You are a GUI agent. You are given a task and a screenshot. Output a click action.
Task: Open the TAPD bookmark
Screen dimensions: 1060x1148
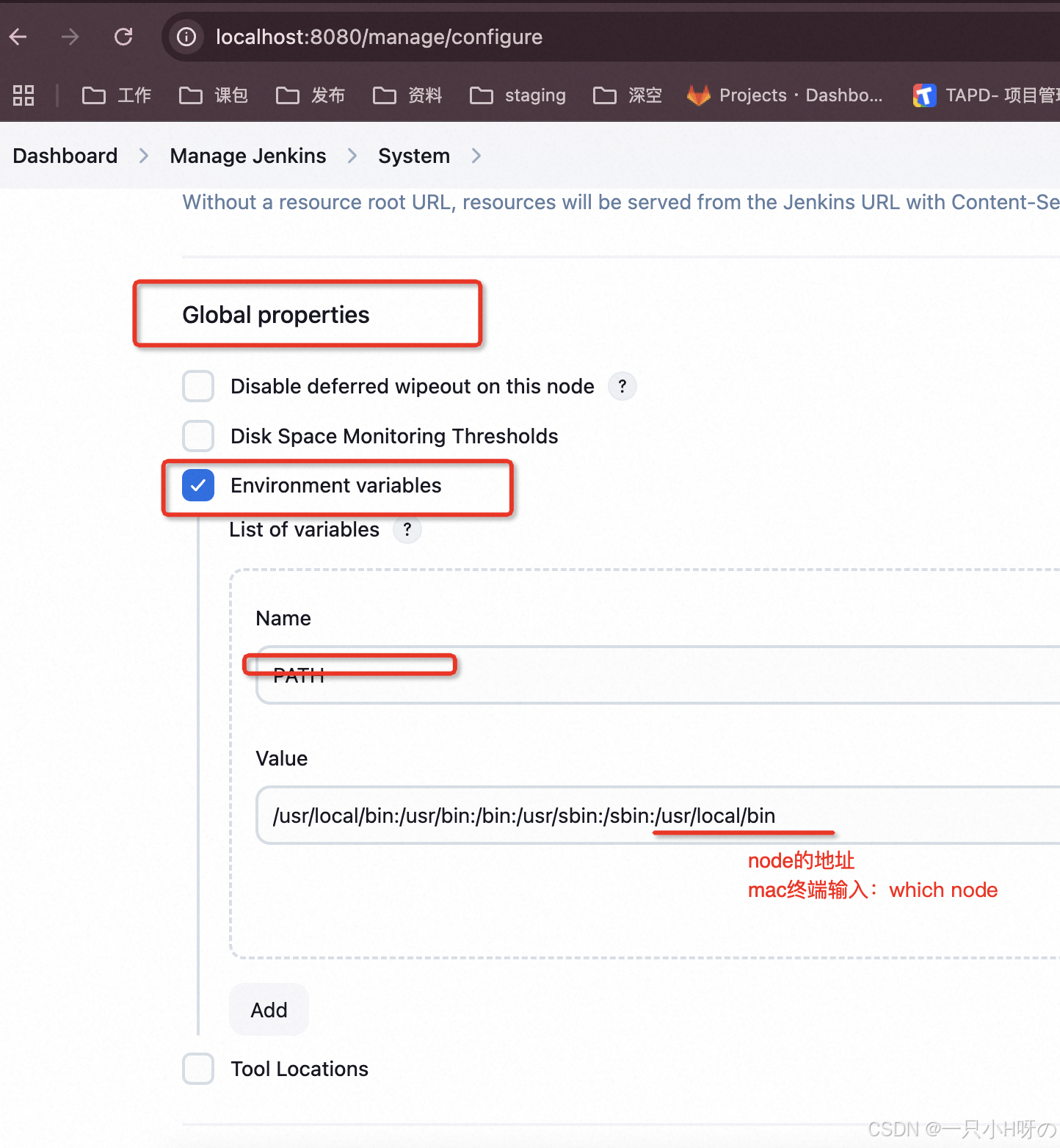point(986,95)
